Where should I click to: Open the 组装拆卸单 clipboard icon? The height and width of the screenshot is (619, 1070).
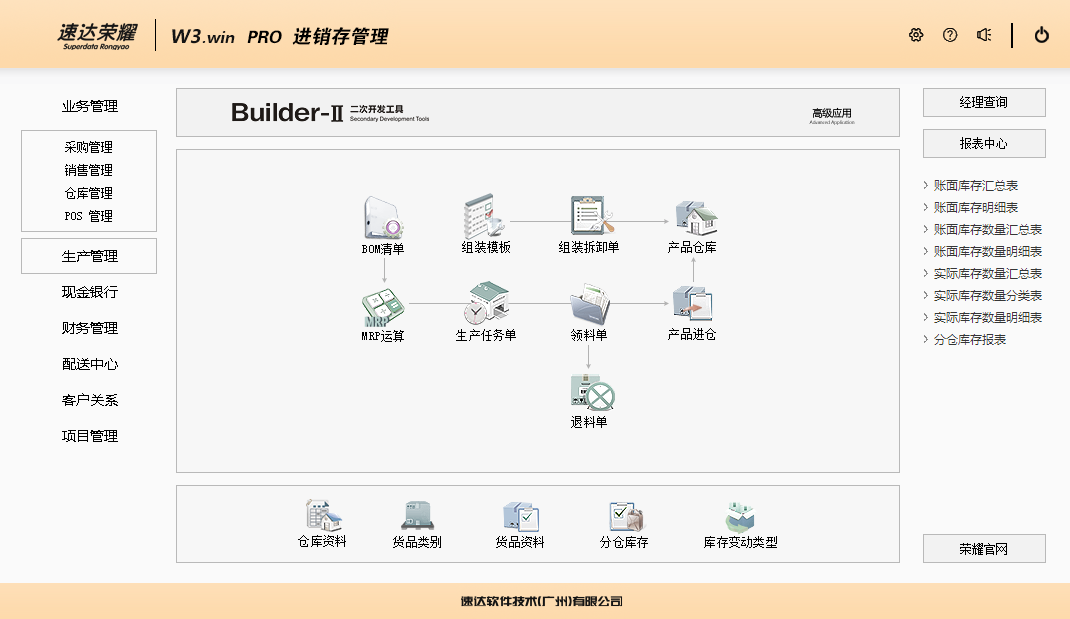point(589,216)
